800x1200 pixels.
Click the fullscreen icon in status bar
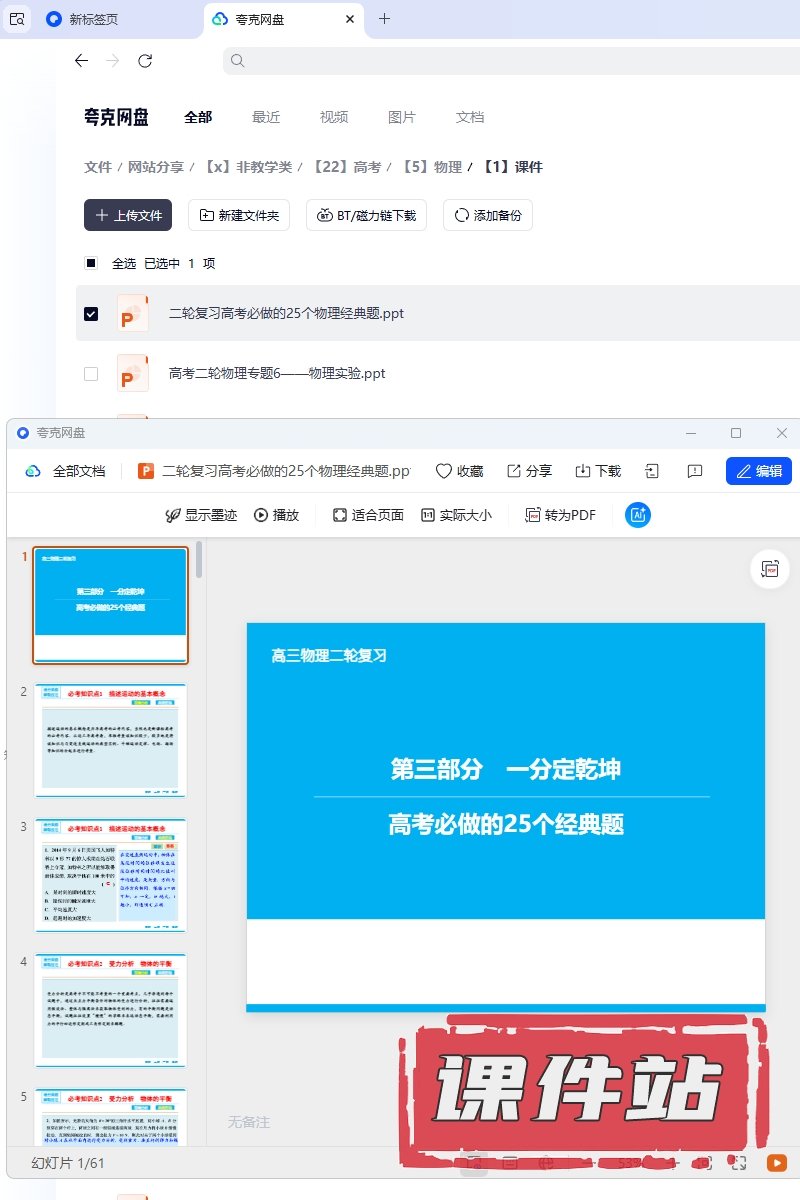738,1163
